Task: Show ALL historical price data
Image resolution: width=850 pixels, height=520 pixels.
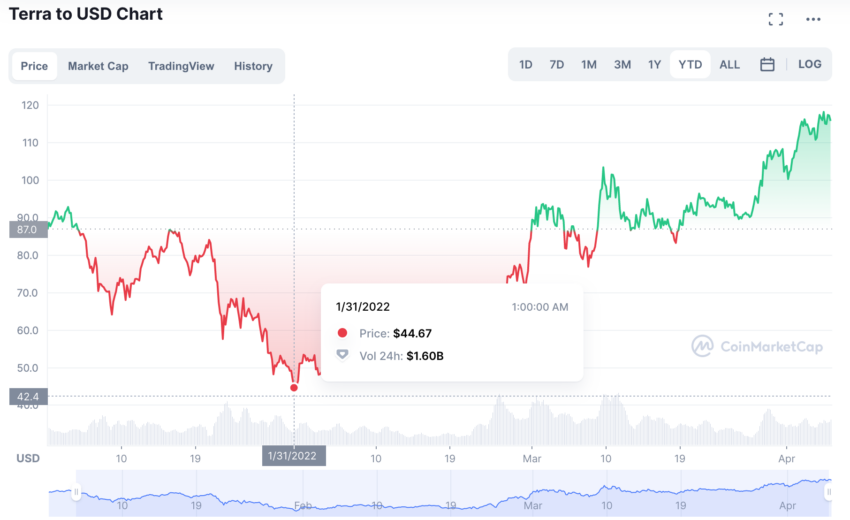Action: (729, 65)
